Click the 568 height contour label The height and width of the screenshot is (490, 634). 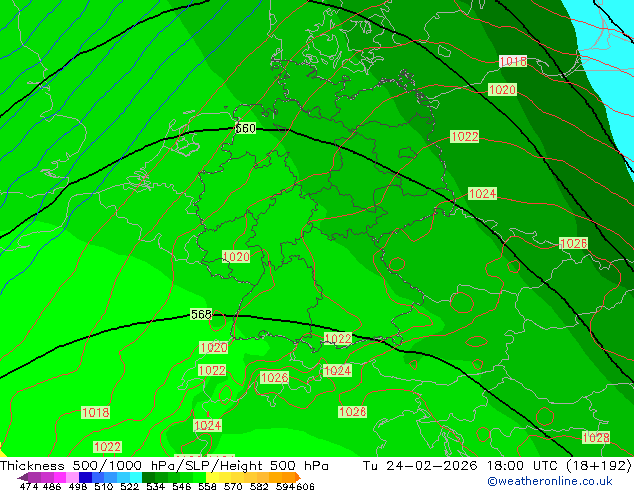tap(201, 314)
